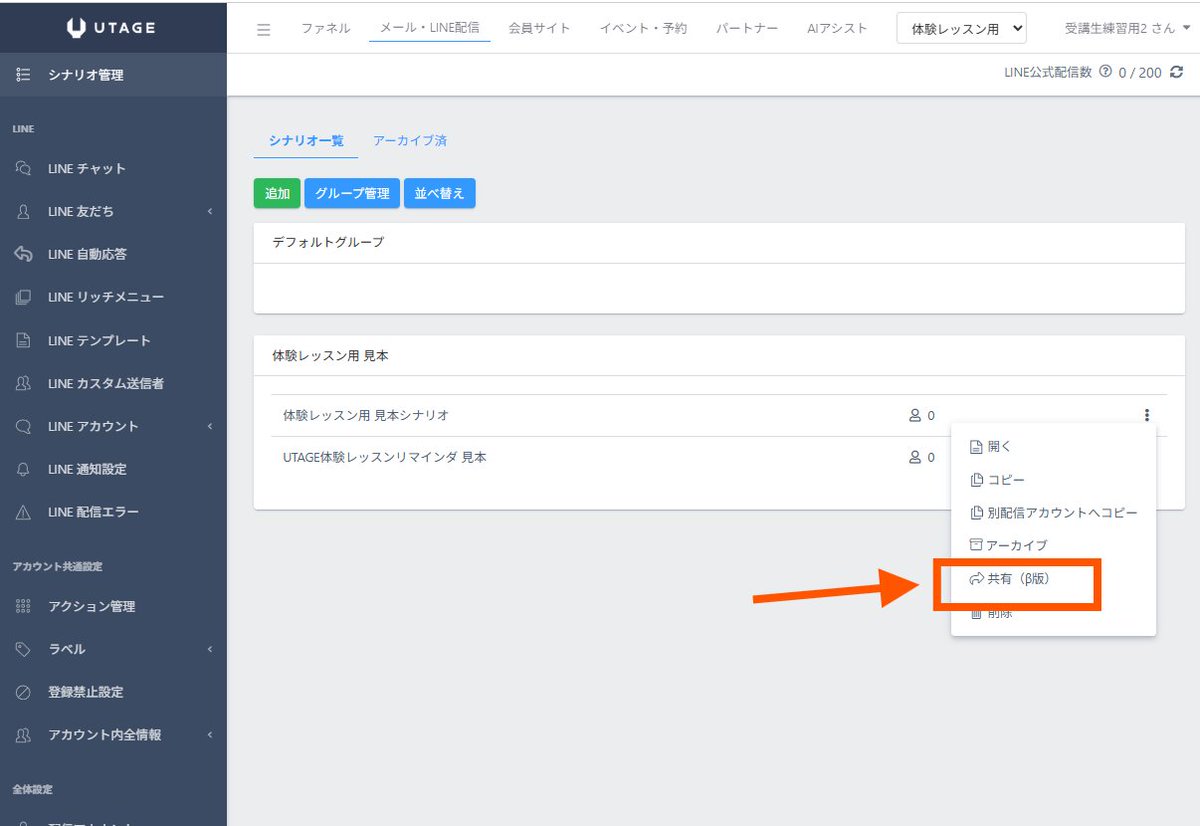Click the LINE公式配信数 help question icon

tap(1105, 72)
